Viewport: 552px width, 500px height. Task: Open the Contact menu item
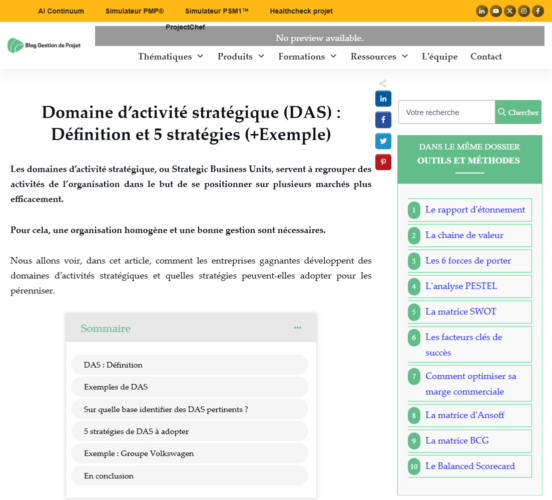486,56
